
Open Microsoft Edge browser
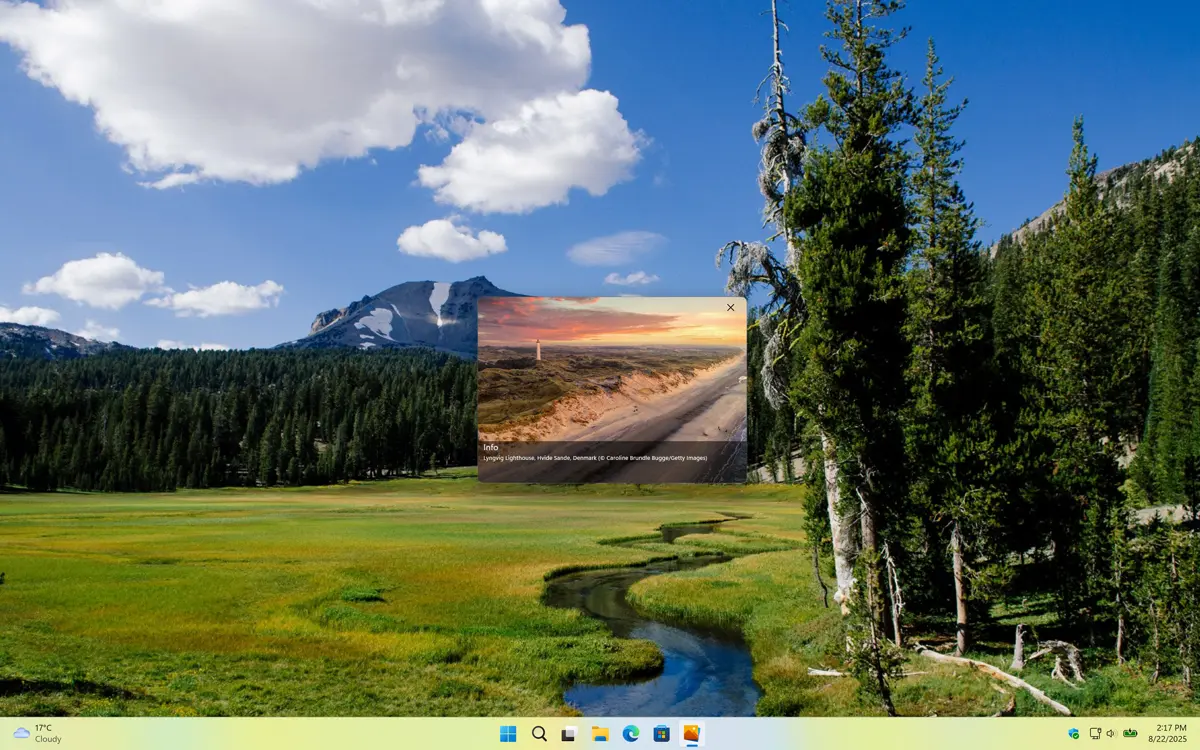coord(631,734)
